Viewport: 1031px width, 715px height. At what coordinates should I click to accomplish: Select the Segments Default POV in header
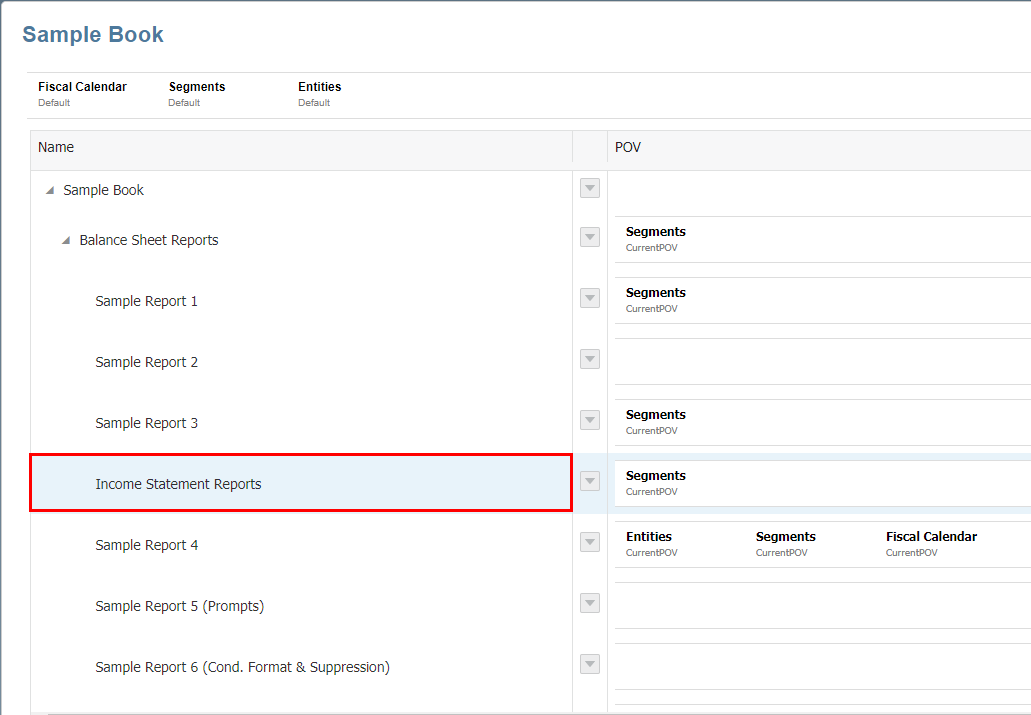click(x=196, y=93)
